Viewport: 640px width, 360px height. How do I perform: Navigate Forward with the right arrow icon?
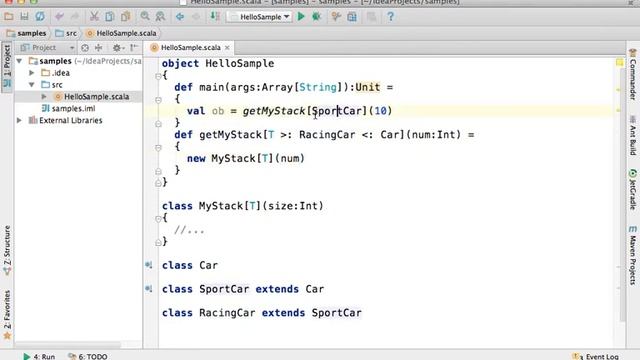pyautogui.click(x=196, y=17)
